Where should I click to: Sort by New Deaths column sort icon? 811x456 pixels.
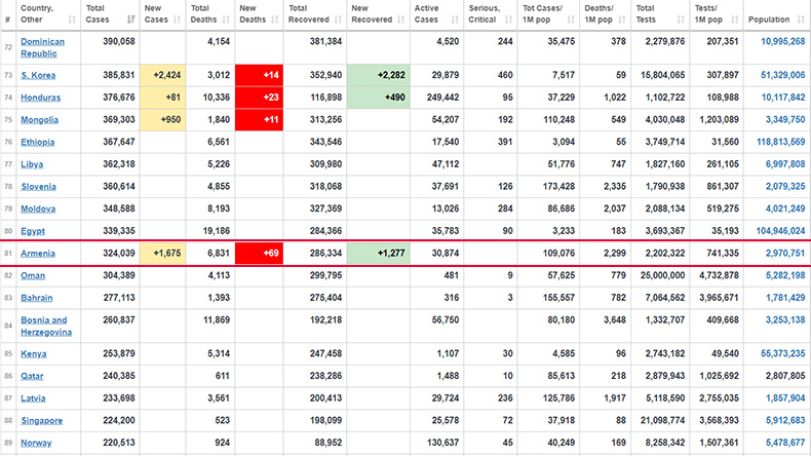click(x=275, y=20)
